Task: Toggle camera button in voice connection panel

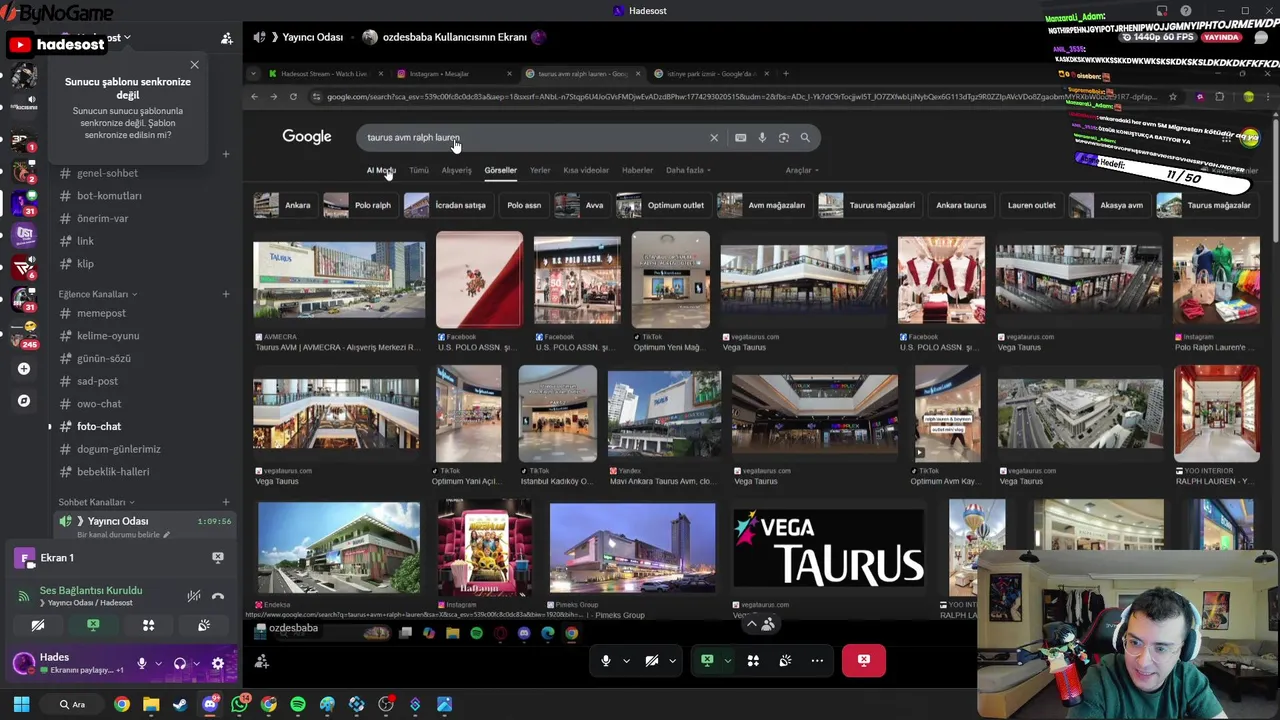Action: 38,625
